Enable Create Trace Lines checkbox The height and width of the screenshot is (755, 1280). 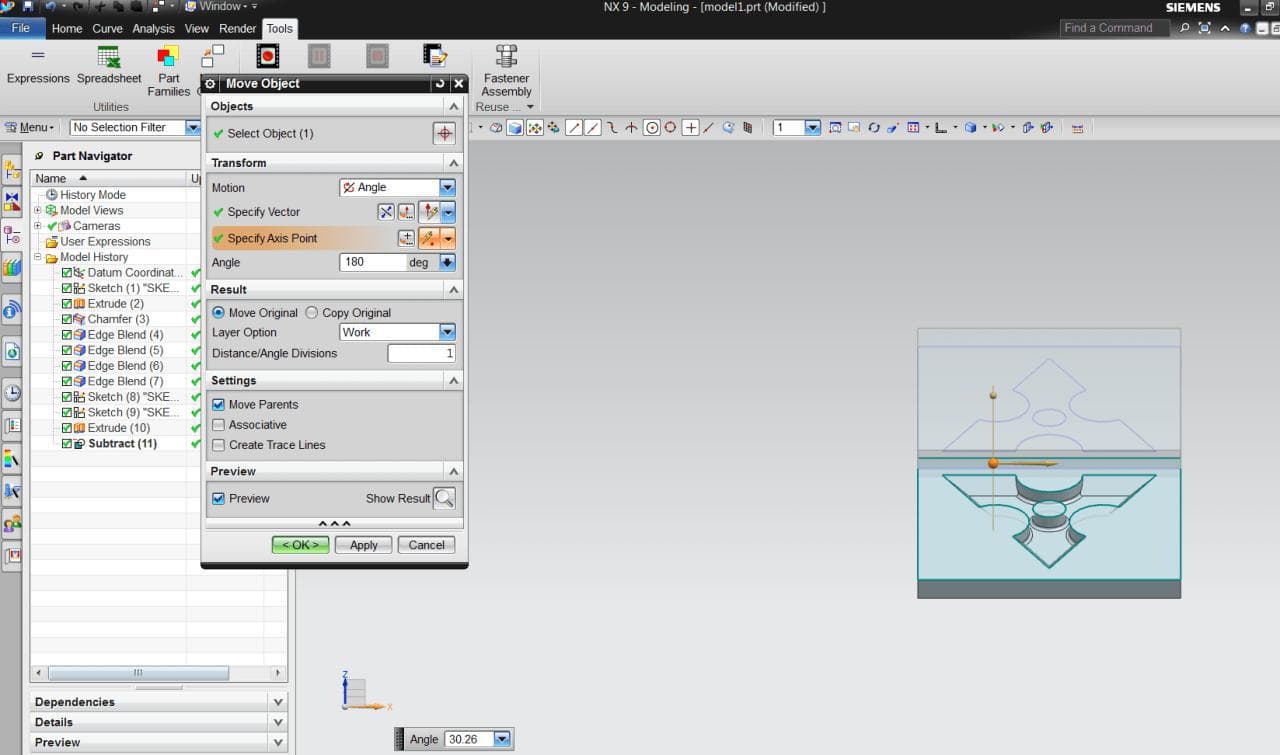[x=219, y=445]
